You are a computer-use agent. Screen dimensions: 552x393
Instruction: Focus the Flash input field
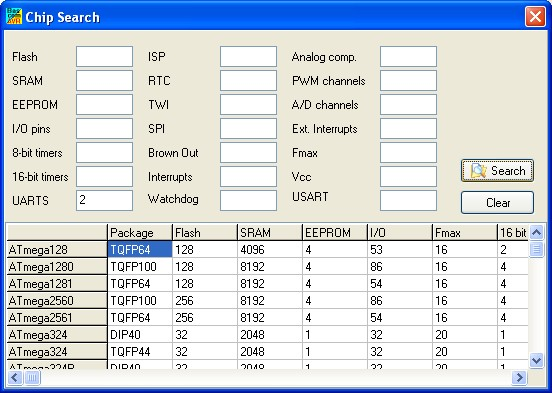pos(105,56)
